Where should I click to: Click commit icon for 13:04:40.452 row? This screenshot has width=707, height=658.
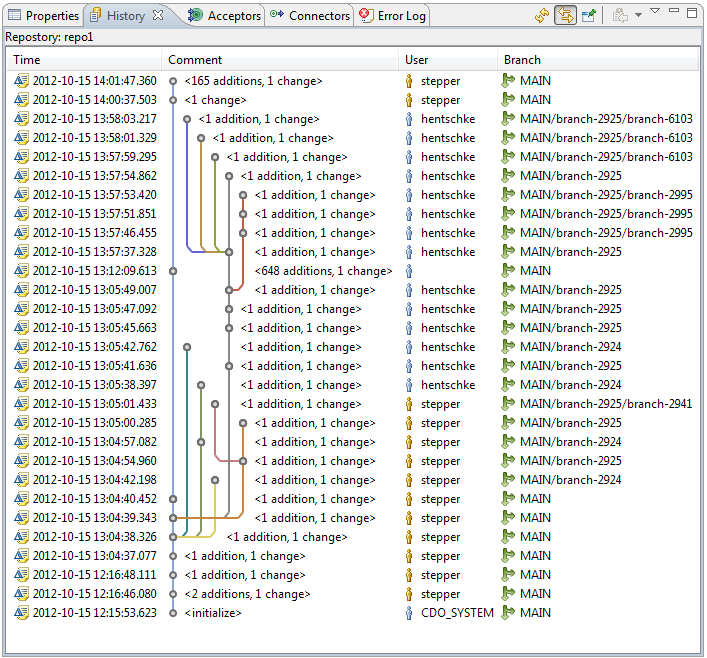tap(22, 499)
